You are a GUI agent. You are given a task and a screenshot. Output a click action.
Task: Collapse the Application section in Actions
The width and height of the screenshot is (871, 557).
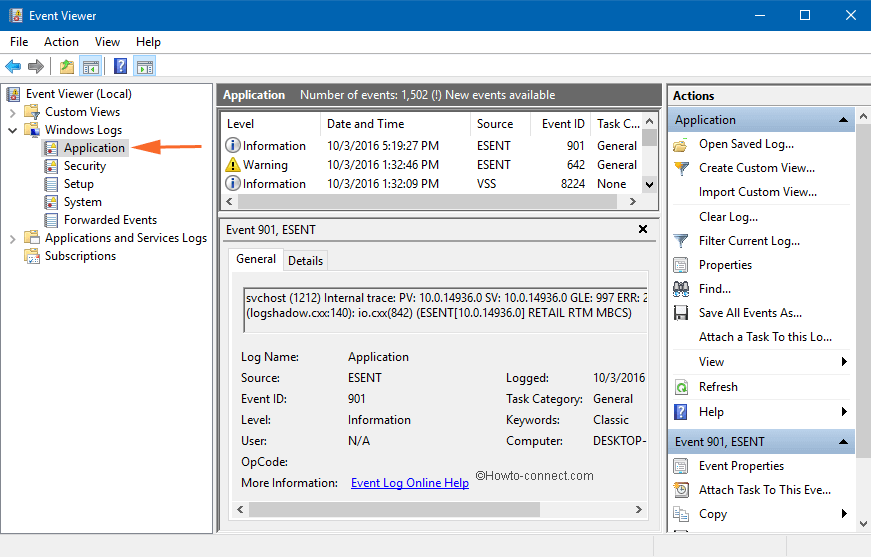(843, 120)
